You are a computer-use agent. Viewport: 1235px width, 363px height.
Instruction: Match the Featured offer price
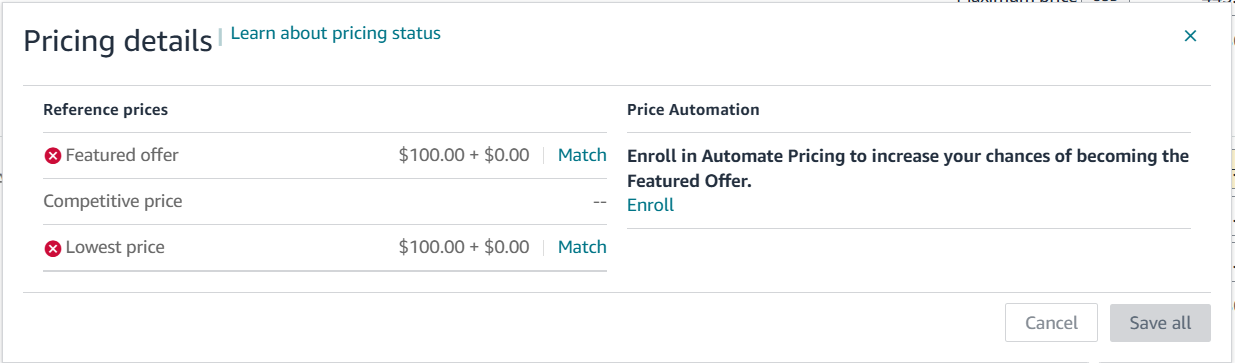point(582,155)
